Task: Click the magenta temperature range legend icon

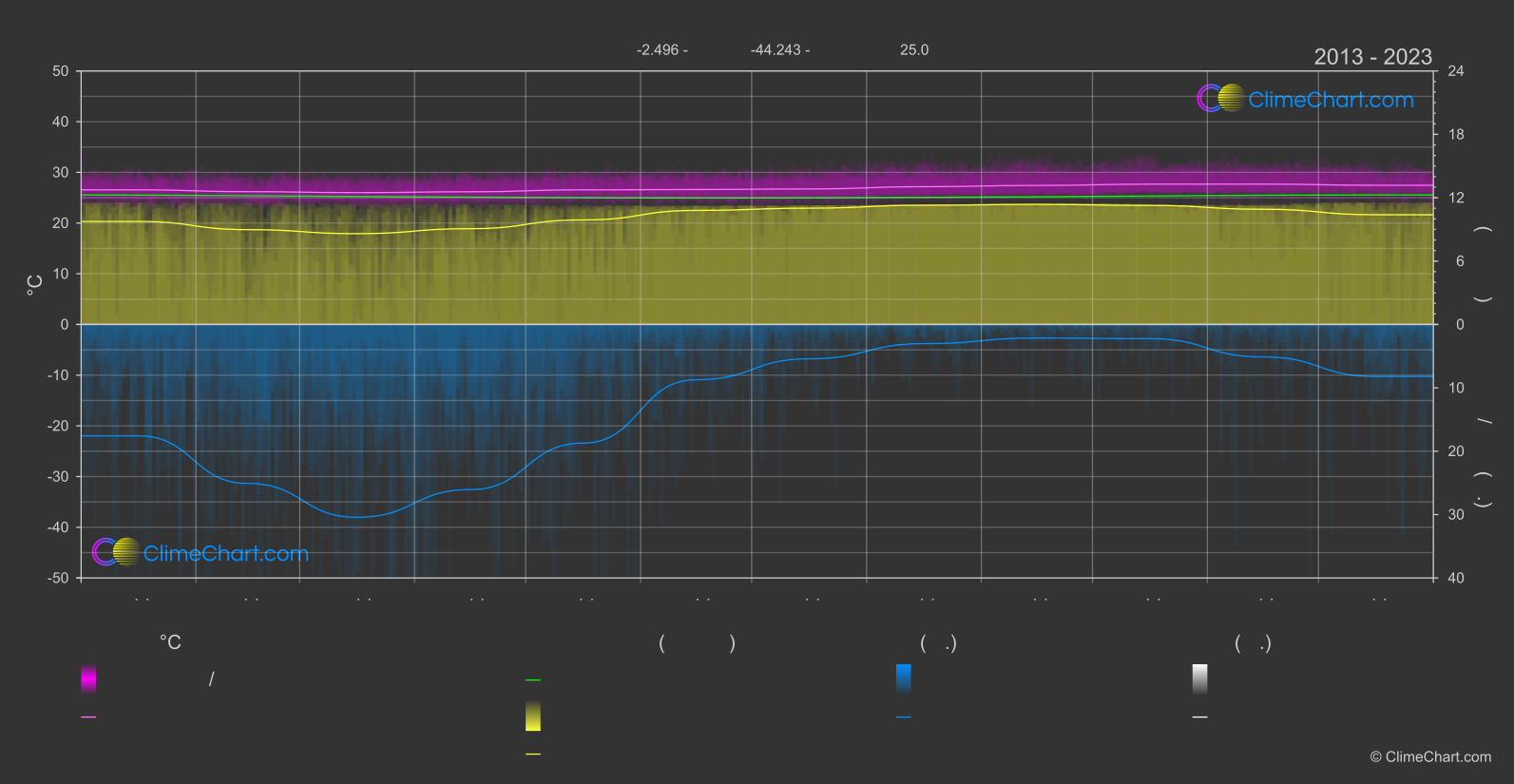Action: tap(88, 679)
